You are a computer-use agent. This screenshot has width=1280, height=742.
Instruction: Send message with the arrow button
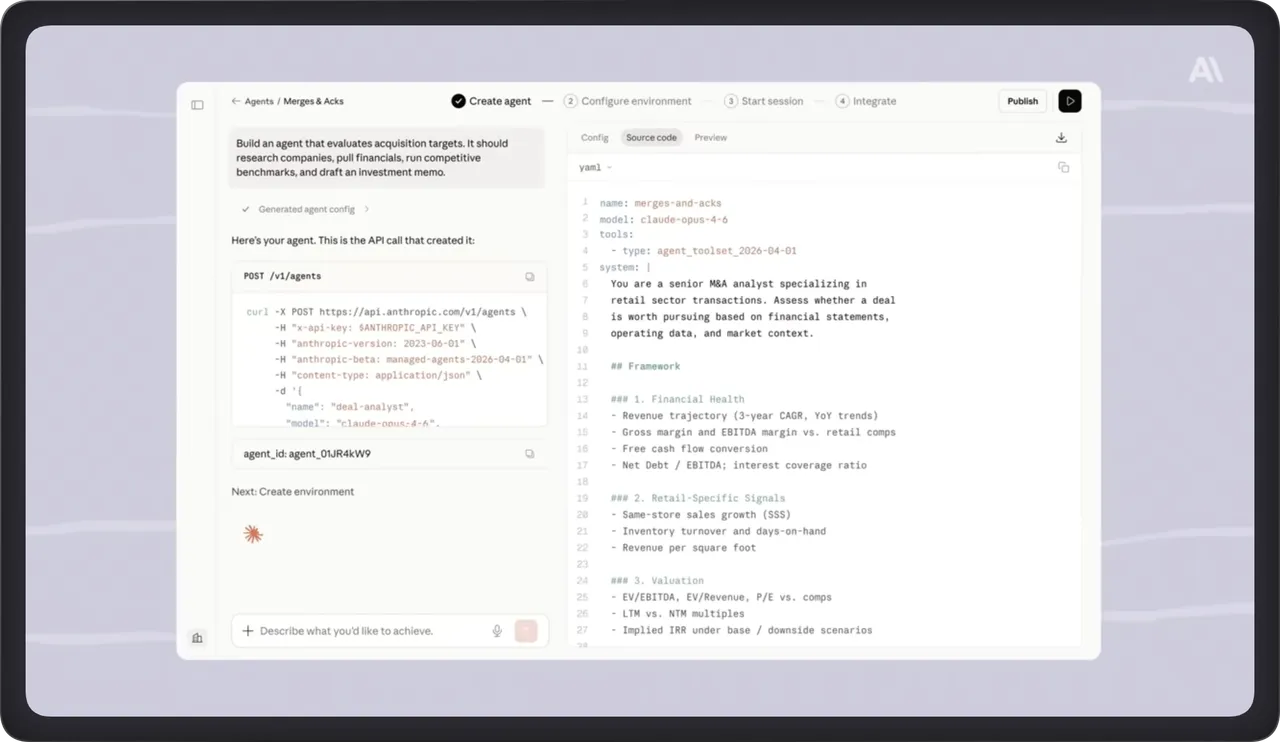pyautogui.click(x=526, y=631)
